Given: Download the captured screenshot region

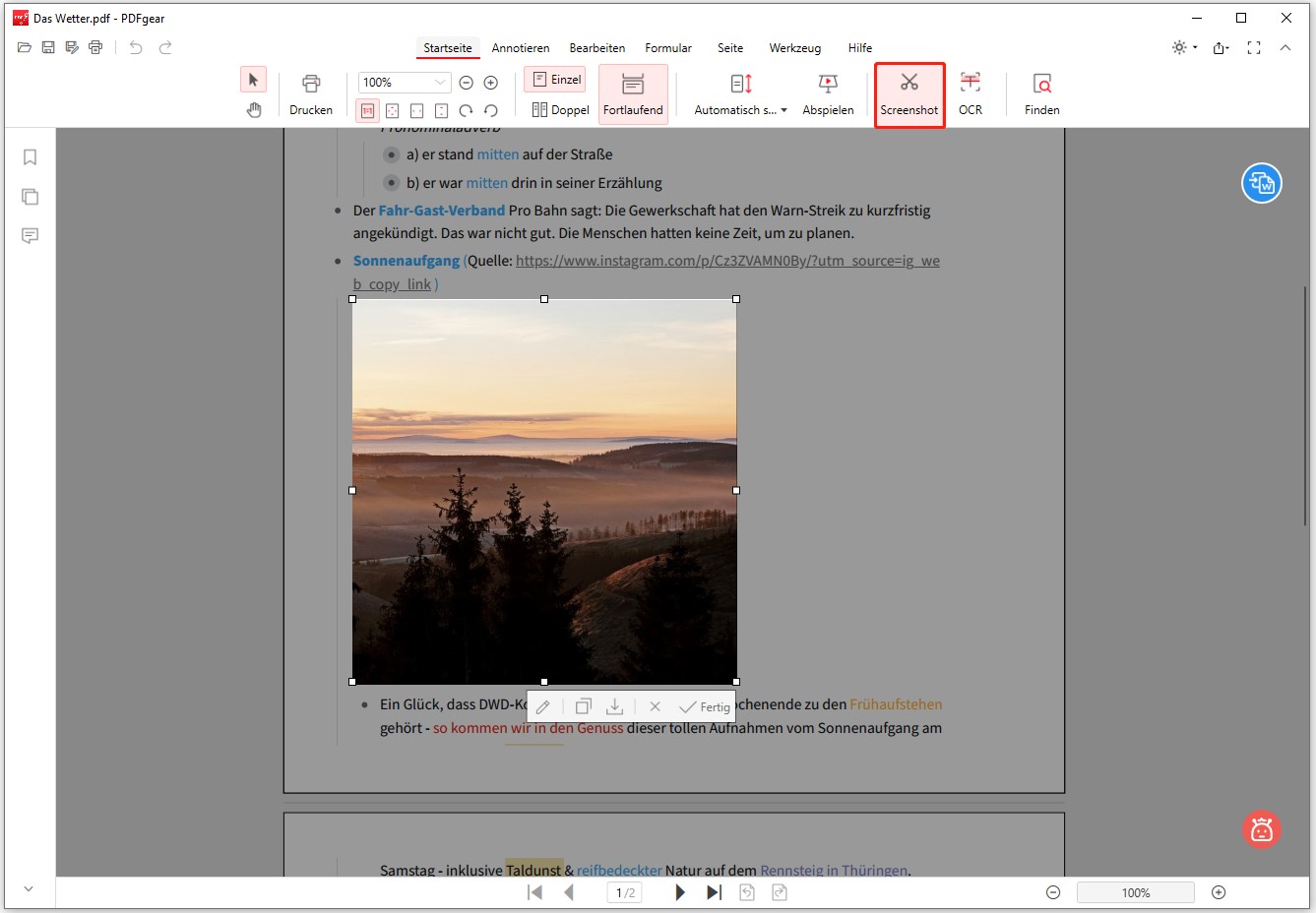Looking at the screenshot, I should [x=614, y=705].
